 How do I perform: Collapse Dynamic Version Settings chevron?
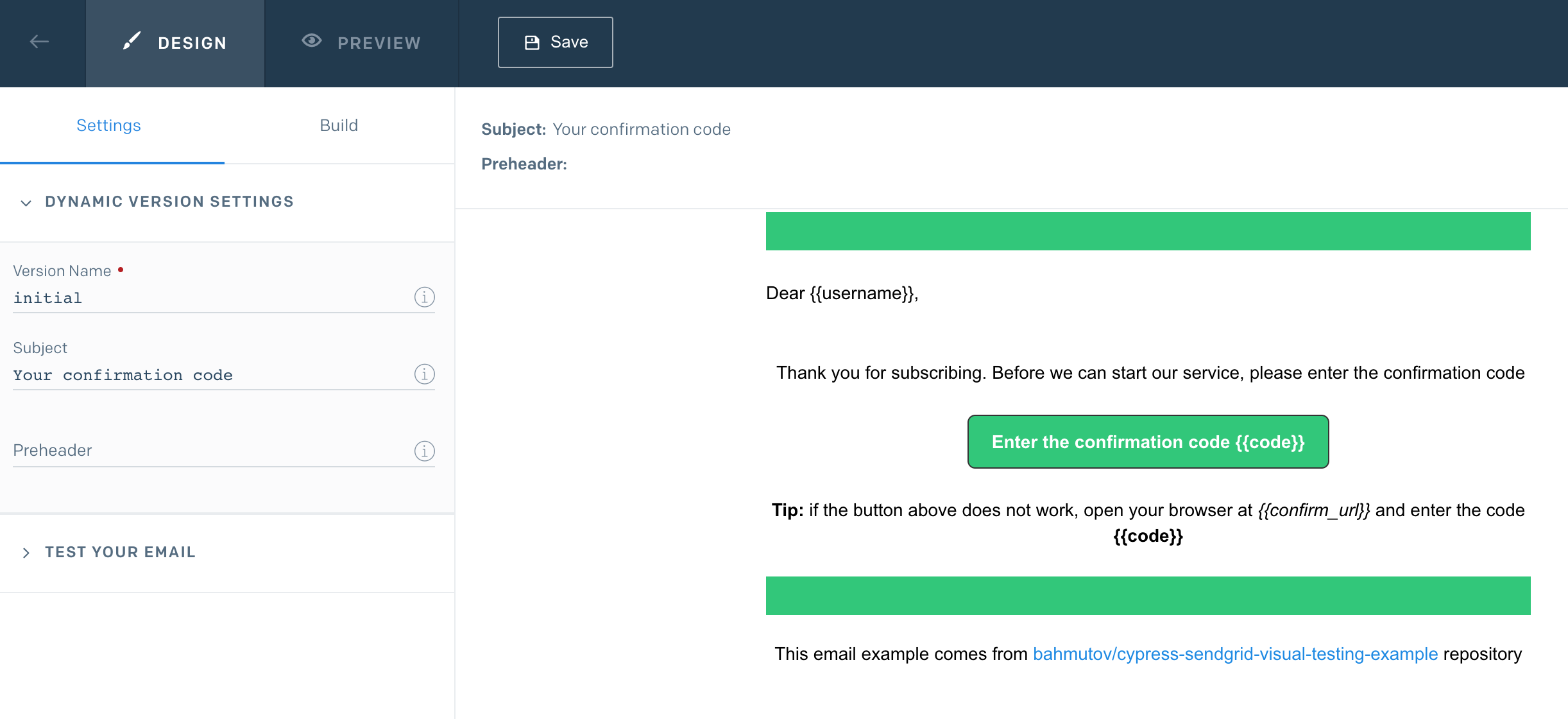pyautogui.click(x=26, y=203)
